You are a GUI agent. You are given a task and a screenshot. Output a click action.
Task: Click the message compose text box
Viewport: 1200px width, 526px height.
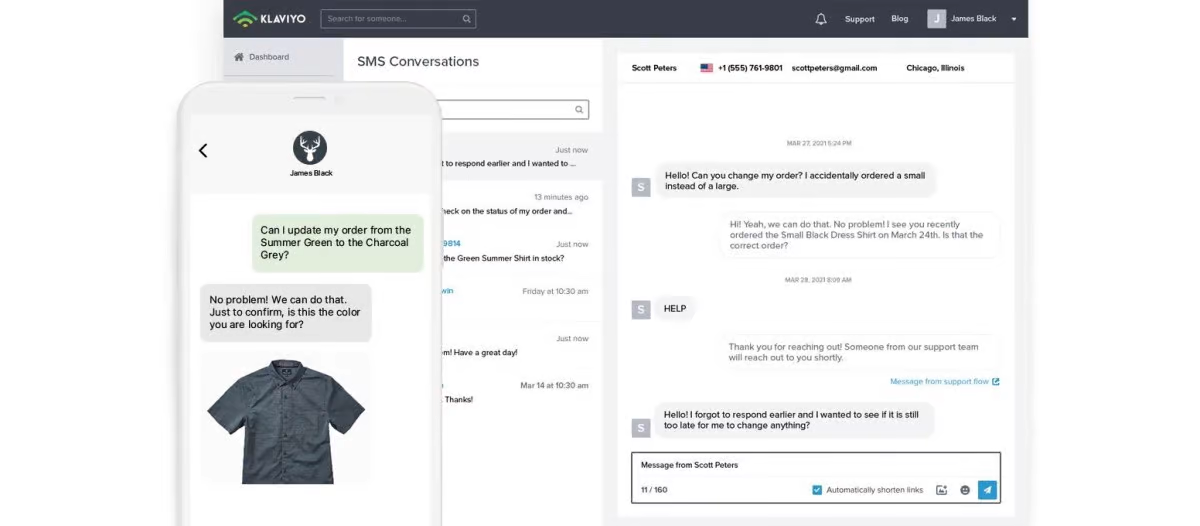click(815, 466)
